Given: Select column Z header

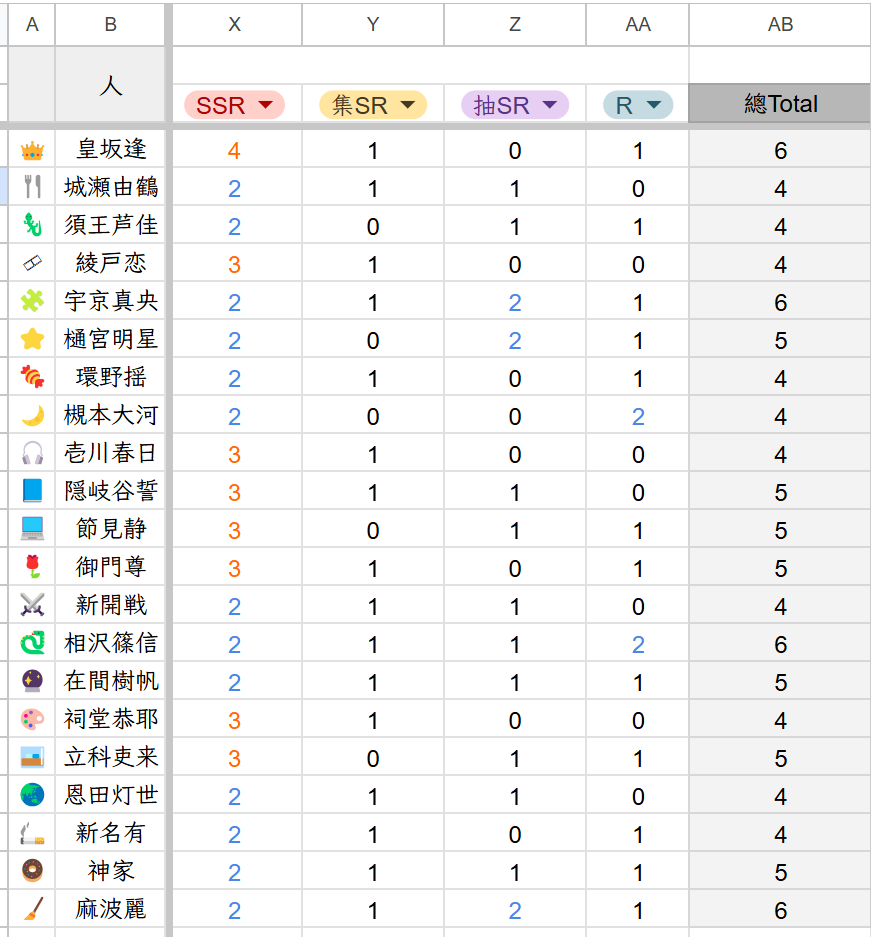Looking at the screenshot, I should (x=514, y=25).
